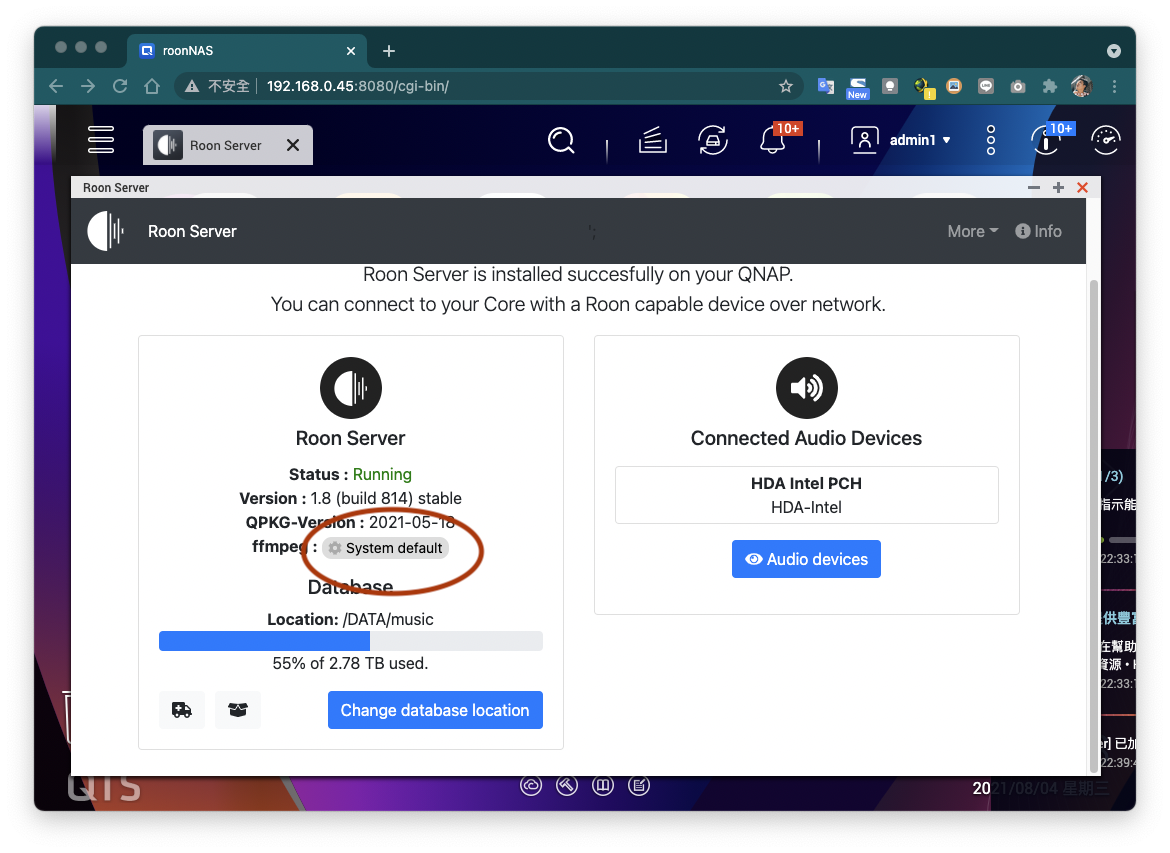Click the Chrome profile avatar
The height and width of the screenshot is (853, 1170).
coord(1081,86)
